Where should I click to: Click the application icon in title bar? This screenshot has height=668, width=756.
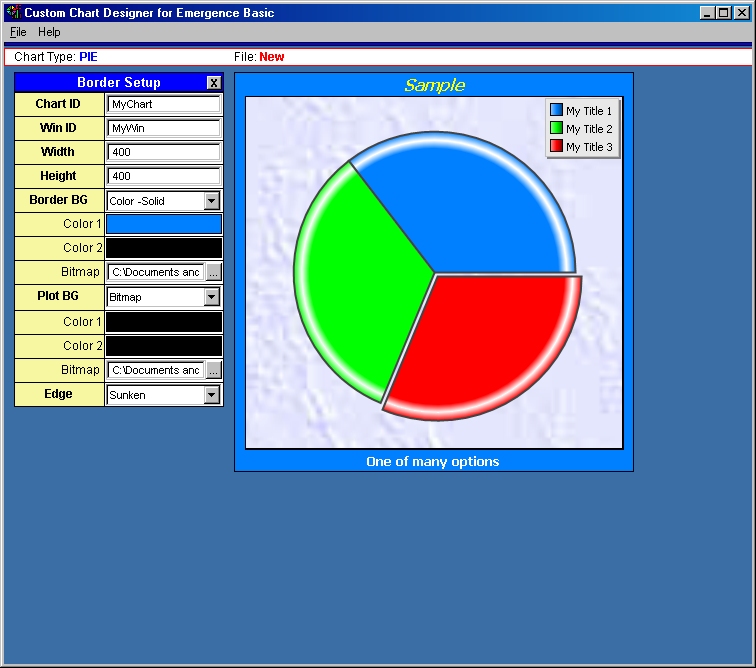coord(13,13)
